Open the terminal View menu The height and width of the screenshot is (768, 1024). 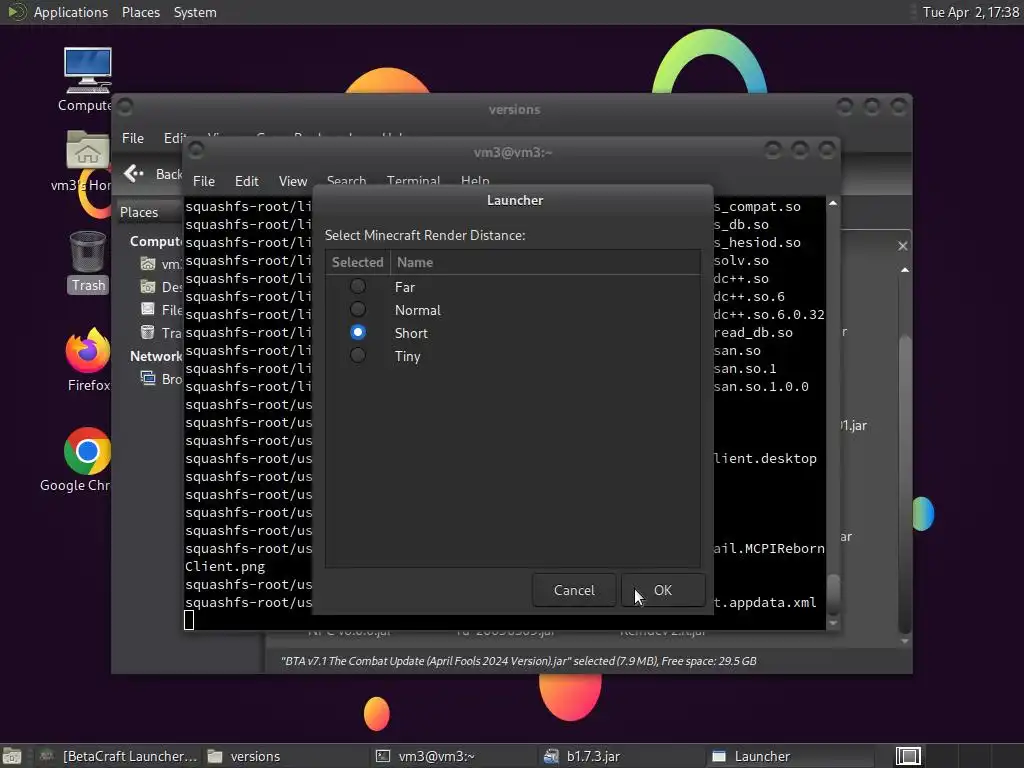(x=293, y=181)
